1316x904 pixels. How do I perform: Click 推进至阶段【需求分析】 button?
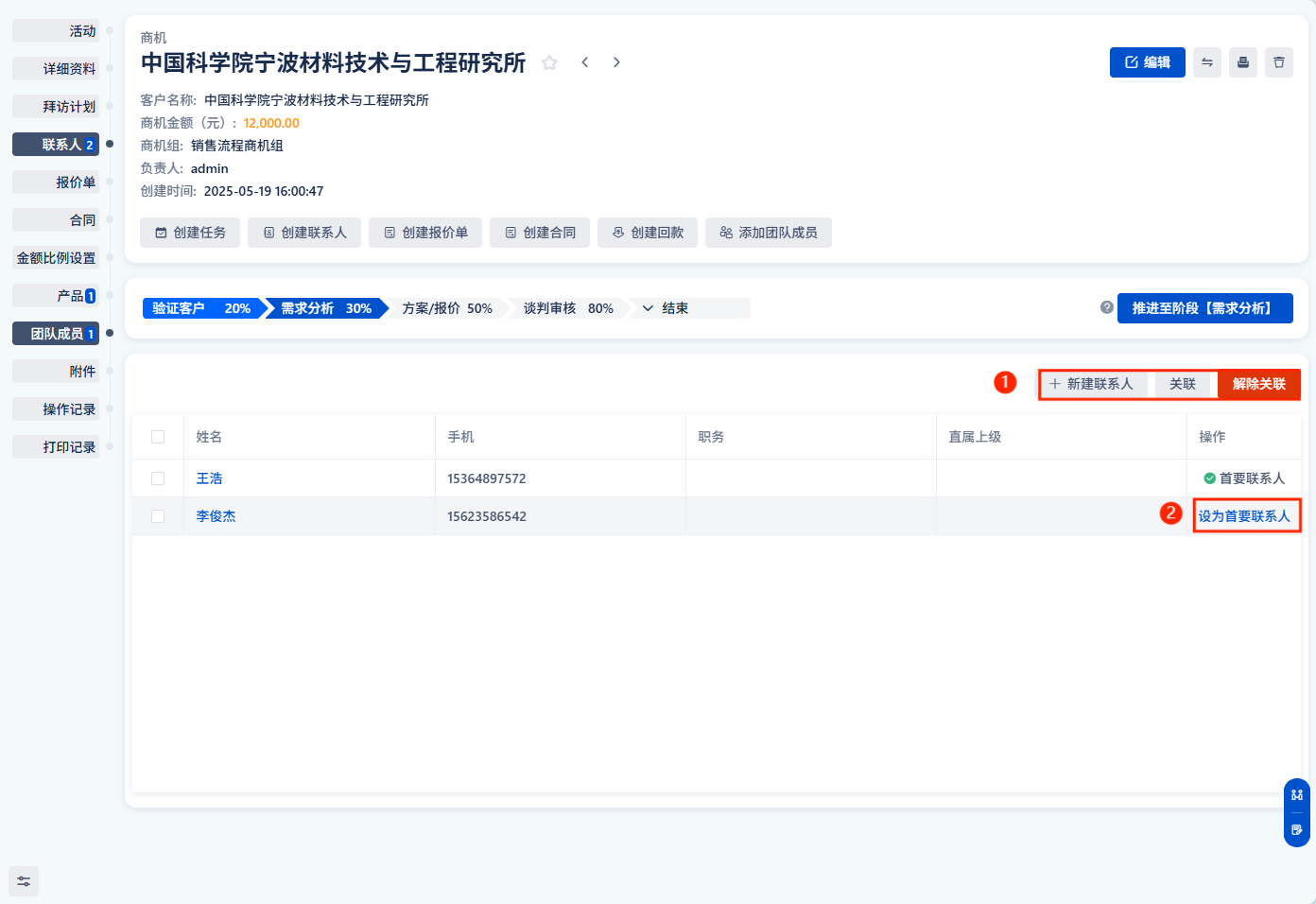pos(1205,308)
